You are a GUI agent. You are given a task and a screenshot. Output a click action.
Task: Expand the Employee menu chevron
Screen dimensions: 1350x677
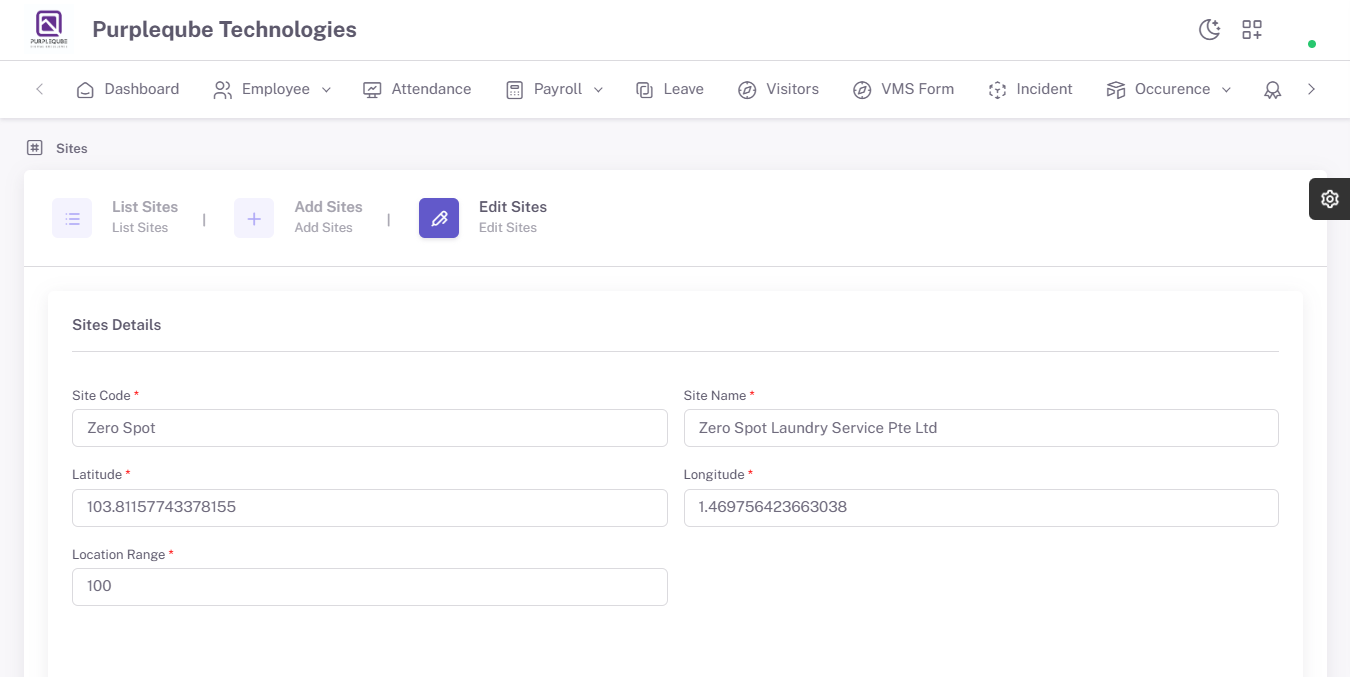326,90
